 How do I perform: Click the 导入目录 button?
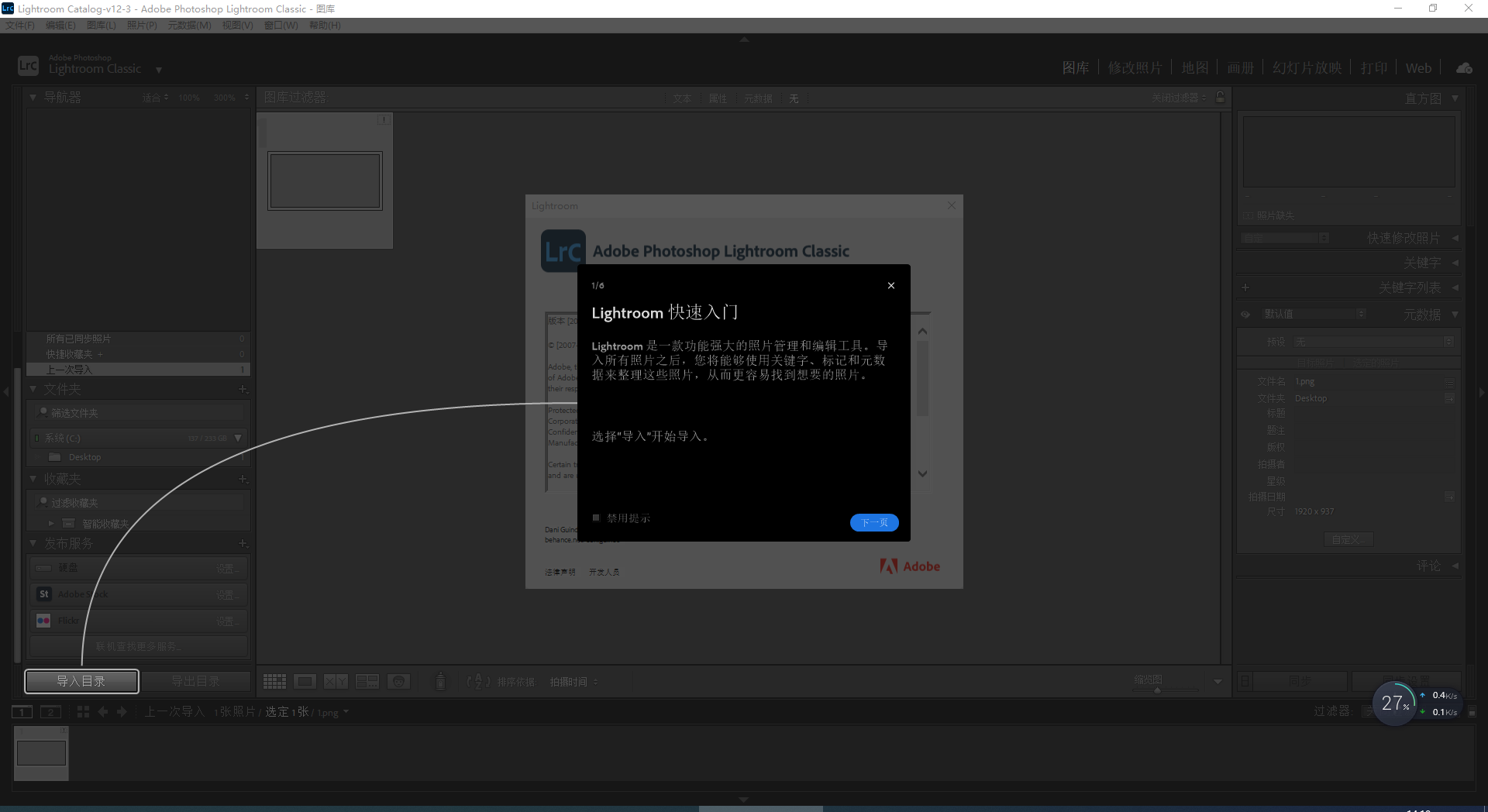click(81, 681)
